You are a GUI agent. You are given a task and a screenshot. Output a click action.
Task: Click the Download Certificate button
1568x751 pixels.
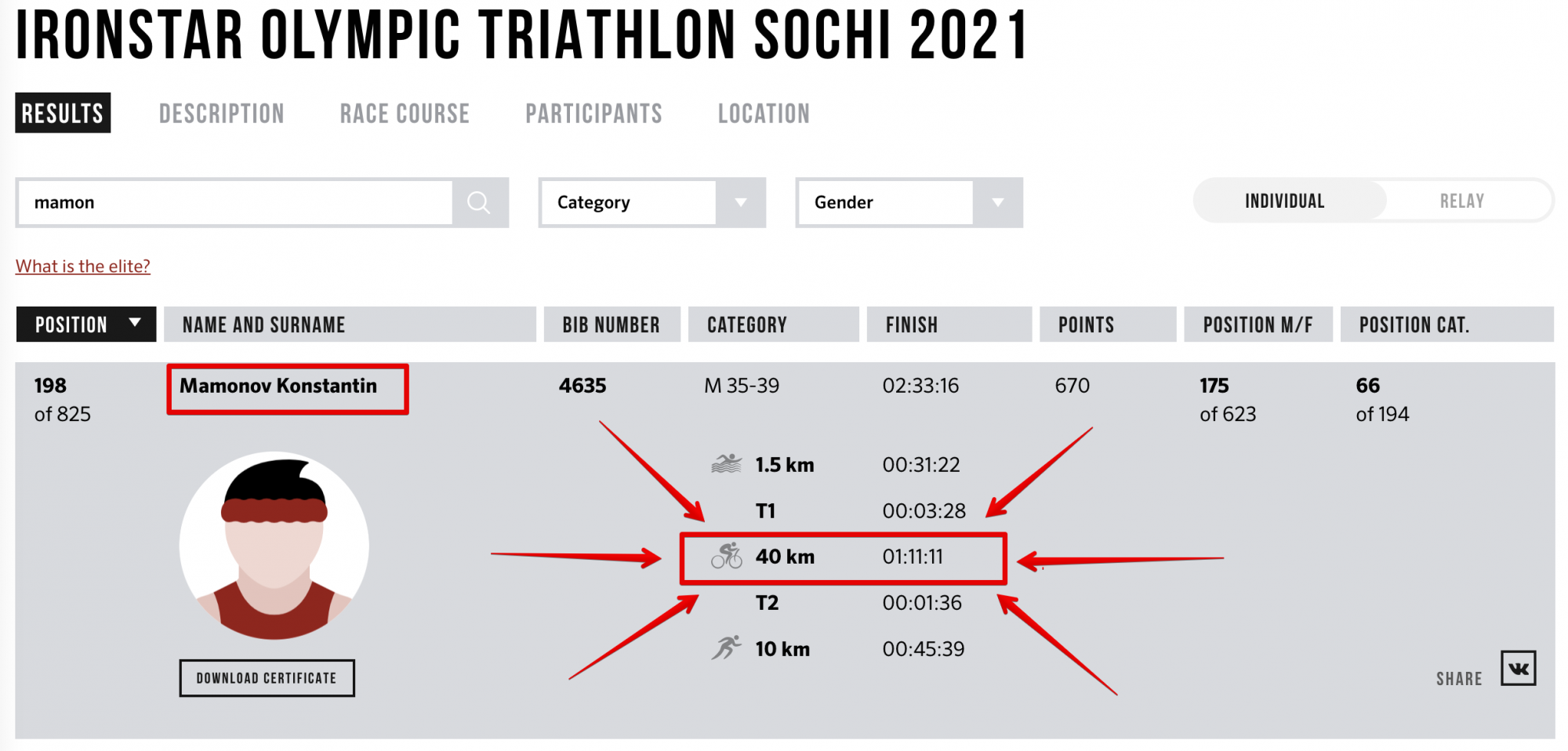point(267,678)
